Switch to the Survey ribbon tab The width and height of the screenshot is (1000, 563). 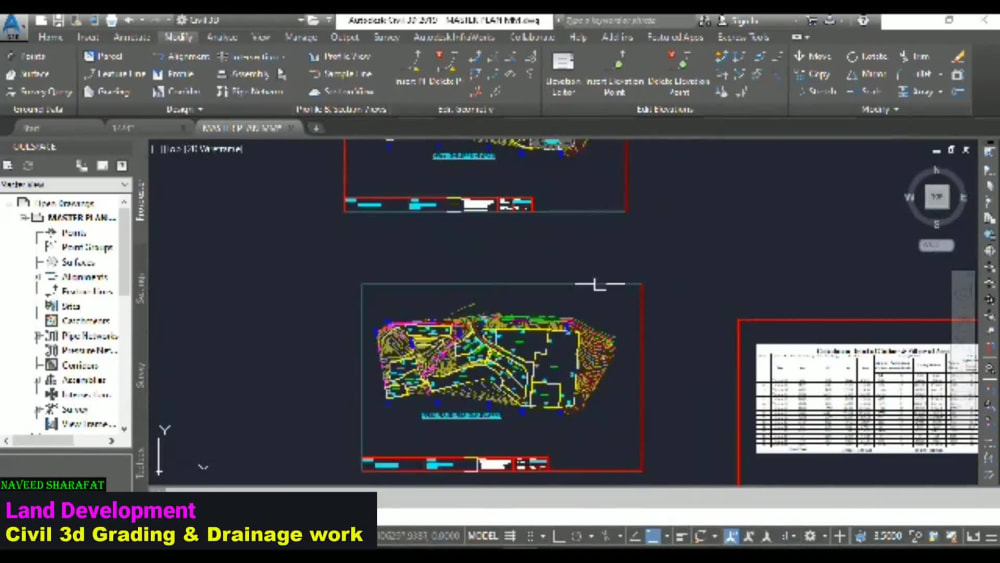click(386, 38)
